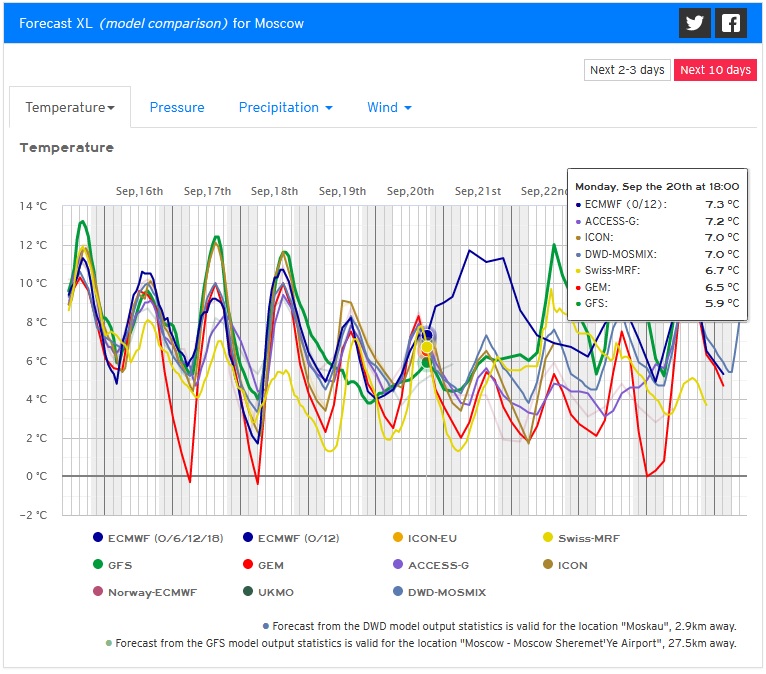
Task: Toggle the Norway-ECMWF legend series
Action: click(145, 592)
